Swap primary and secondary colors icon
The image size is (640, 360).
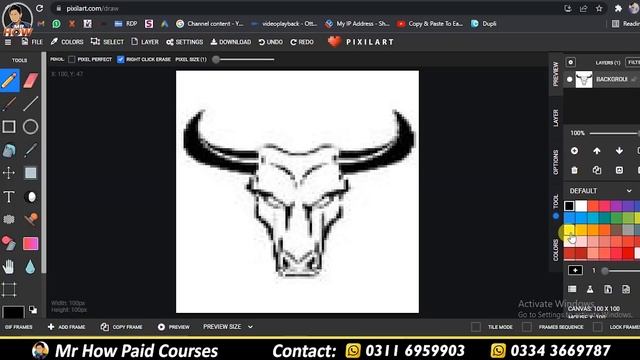(33, 310)
